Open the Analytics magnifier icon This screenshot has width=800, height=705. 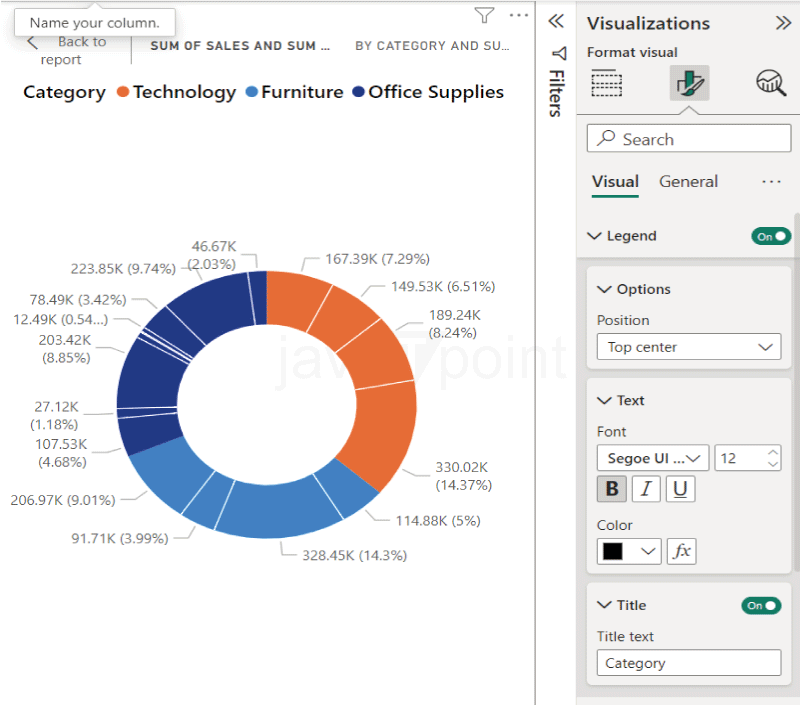click(770, 83)
